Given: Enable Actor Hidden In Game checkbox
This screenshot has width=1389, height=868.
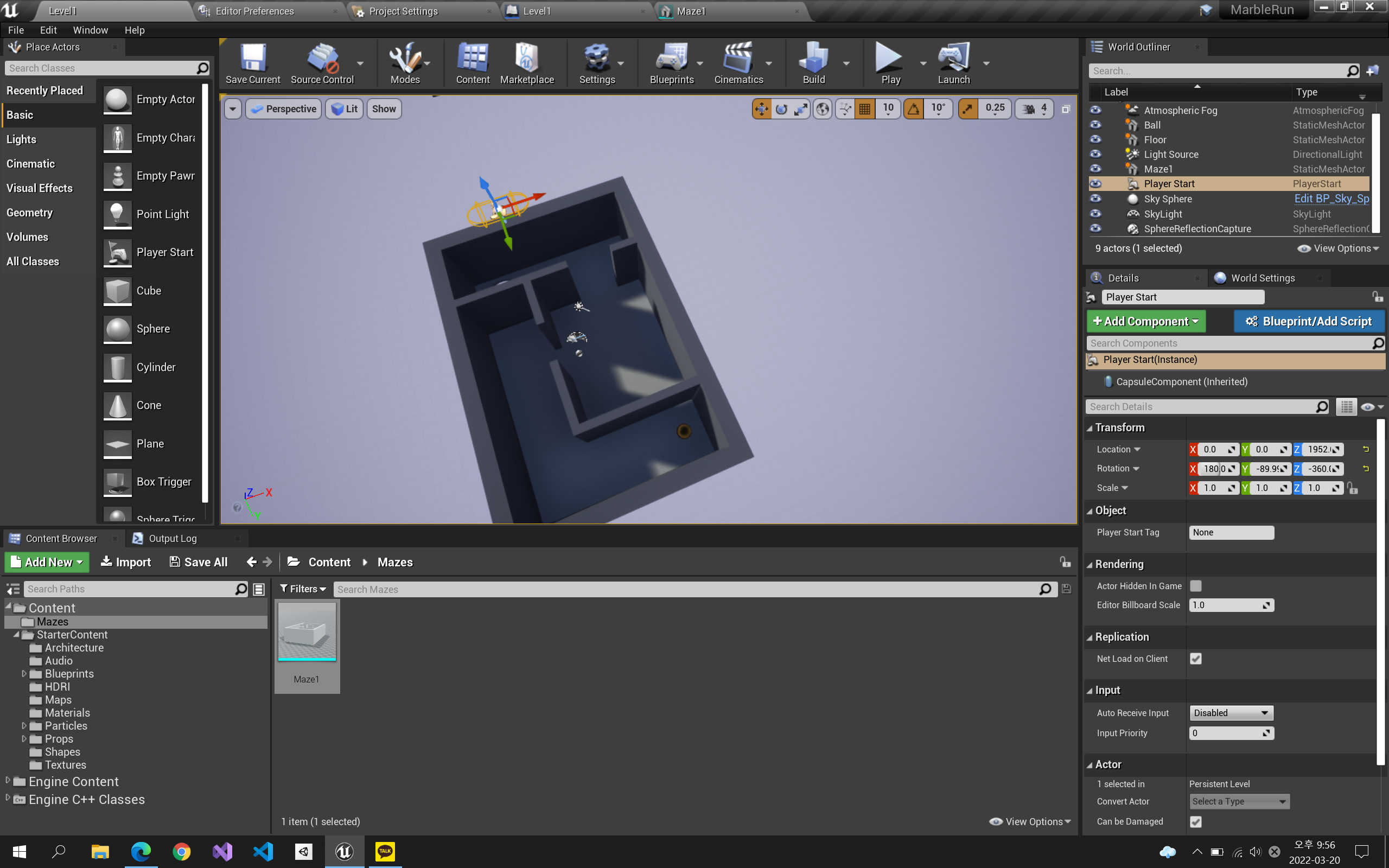Looking at the screenshot, I should tap(1196, 585).
